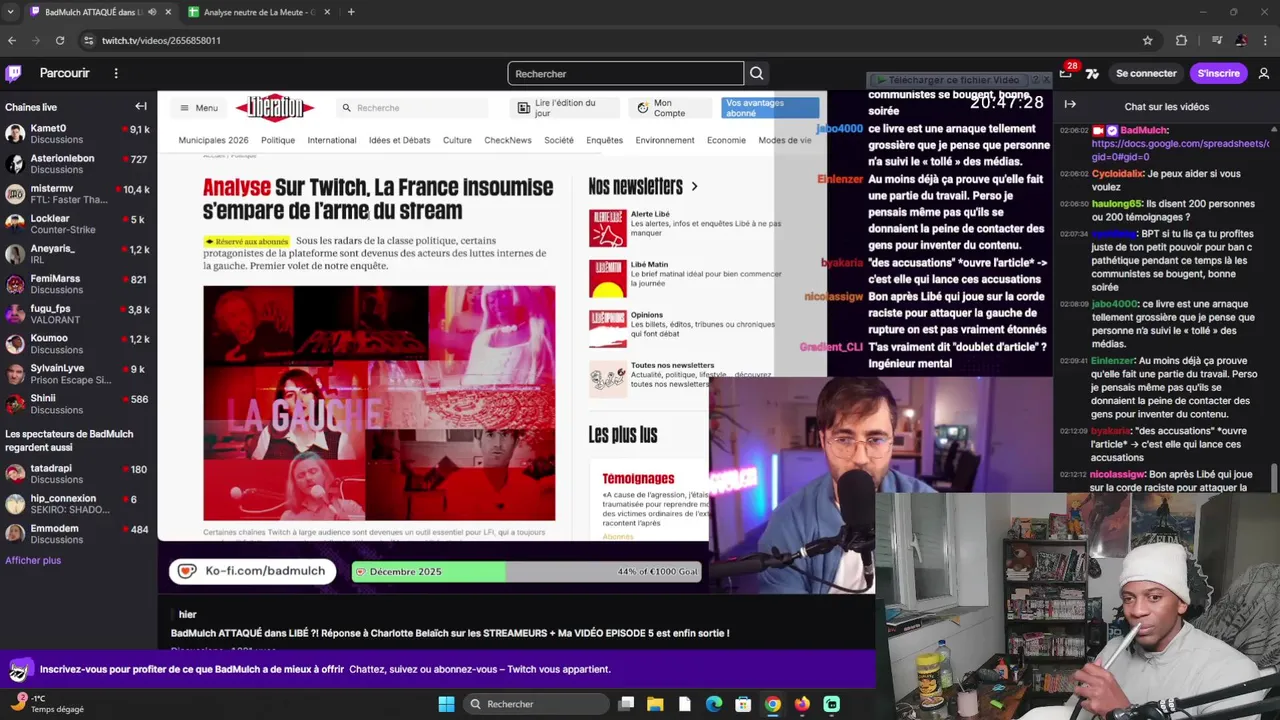Open Task View on the taskbar
Screen dimensions: 1280x720
[x=626, y=704]
